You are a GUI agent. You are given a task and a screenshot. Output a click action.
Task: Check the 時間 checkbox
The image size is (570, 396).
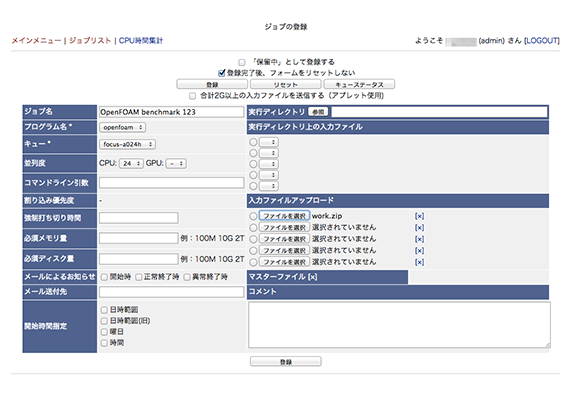[104, 343]
